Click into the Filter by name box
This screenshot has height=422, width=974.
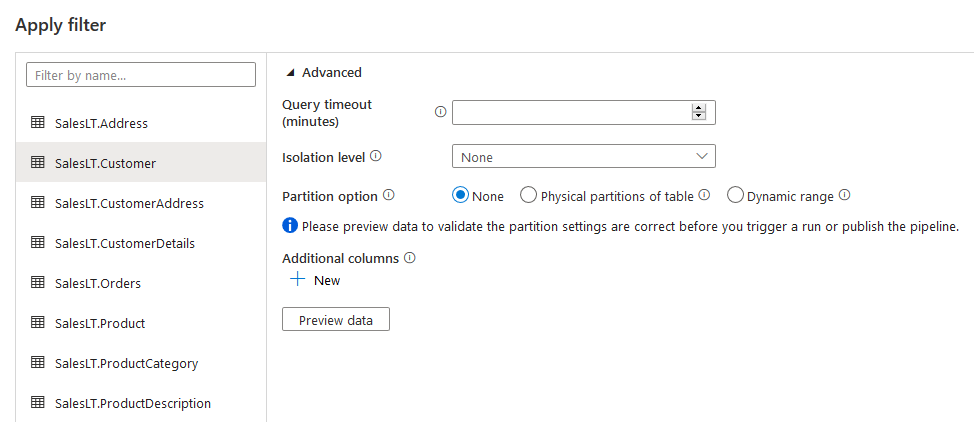pyautogui.click(x=141, y=75)
